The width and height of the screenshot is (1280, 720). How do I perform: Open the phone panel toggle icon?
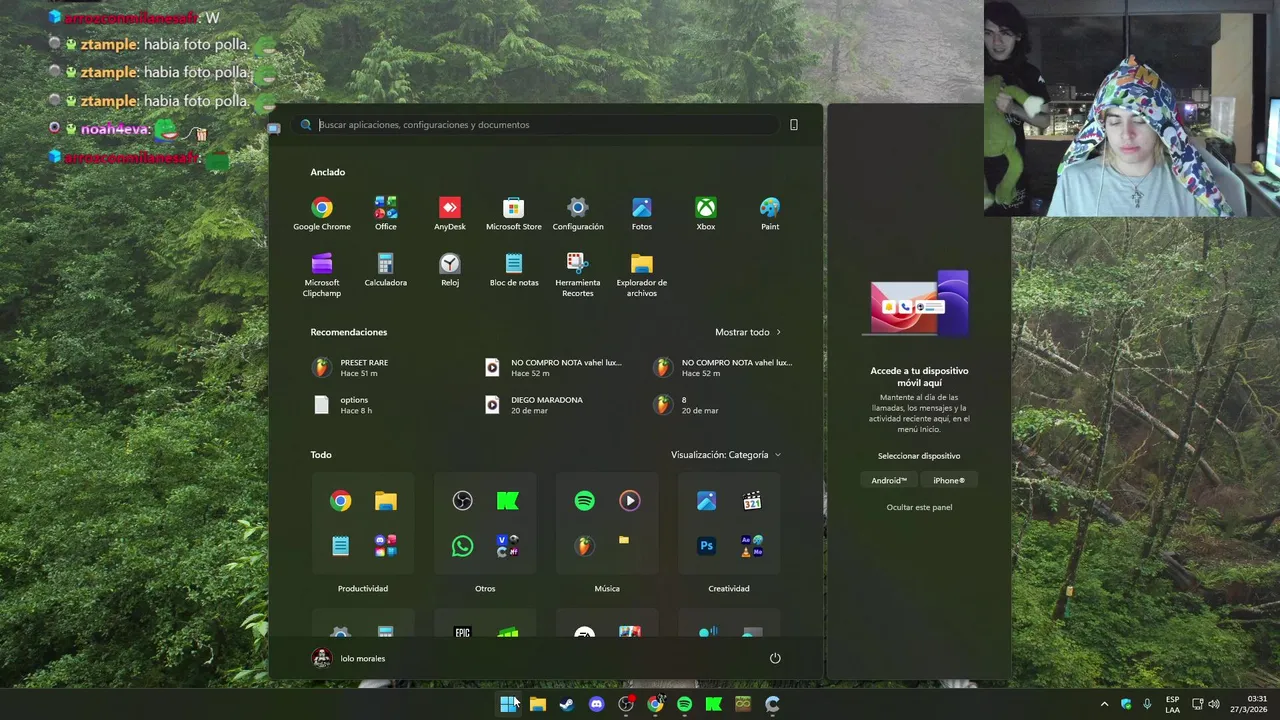[x=794, y=125]
